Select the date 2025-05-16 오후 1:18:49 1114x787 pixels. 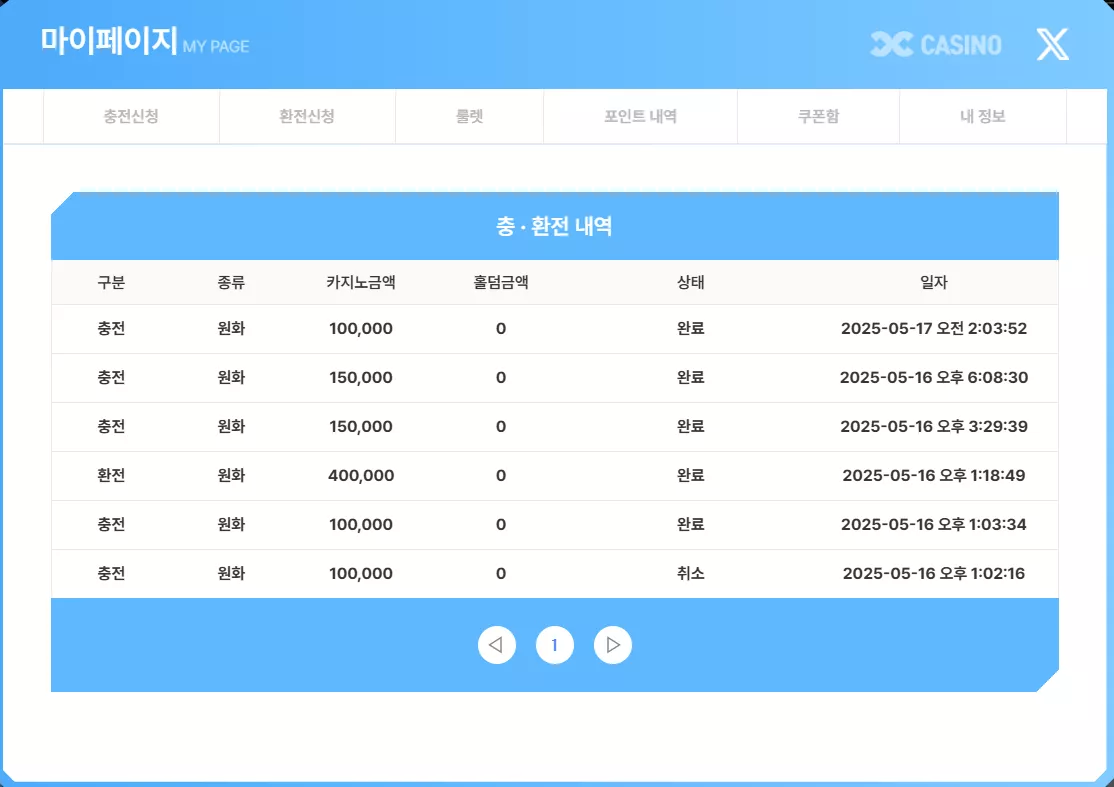pyautogui.click(x=934, y=476)
